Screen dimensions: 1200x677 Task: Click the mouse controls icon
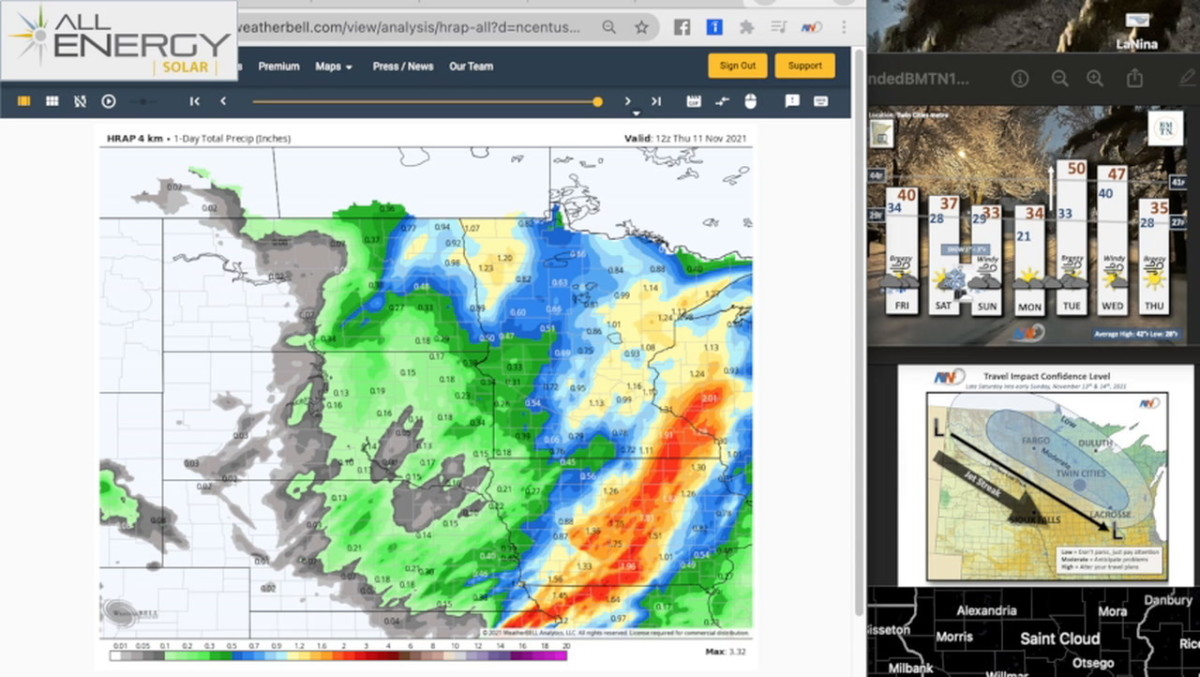[750, 101]
